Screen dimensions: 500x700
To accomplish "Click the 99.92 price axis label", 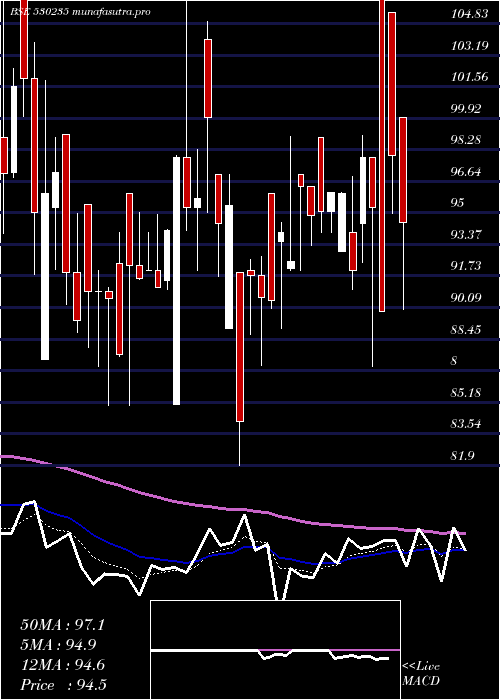I will (467, 108).
